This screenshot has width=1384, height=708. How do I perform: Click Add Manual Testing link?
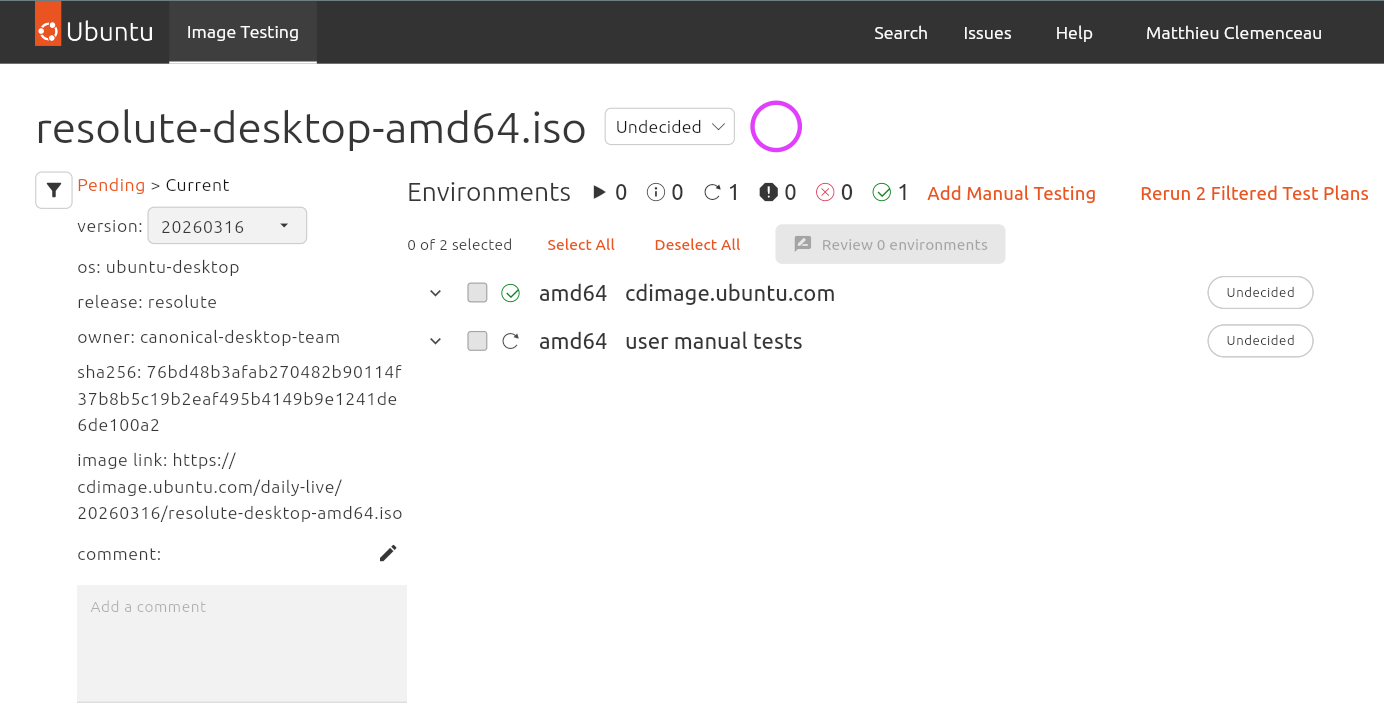click(1011, 193)
